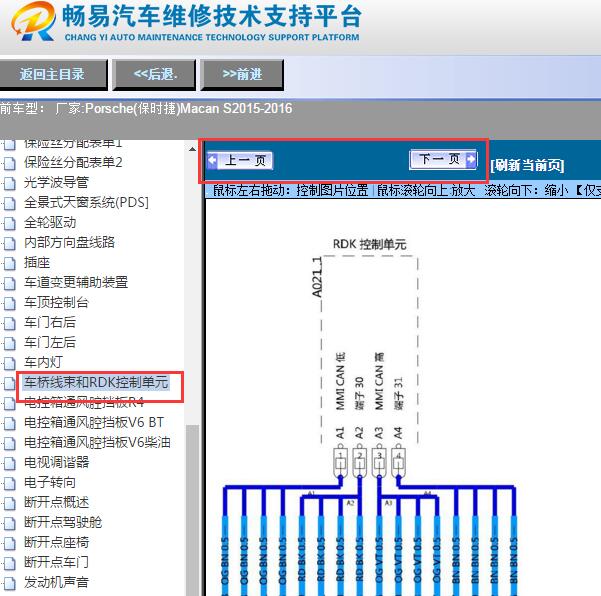Screen dimensions: 601x596
Task: Click the document icon beside 电子转向
Action: pos(10,483)
